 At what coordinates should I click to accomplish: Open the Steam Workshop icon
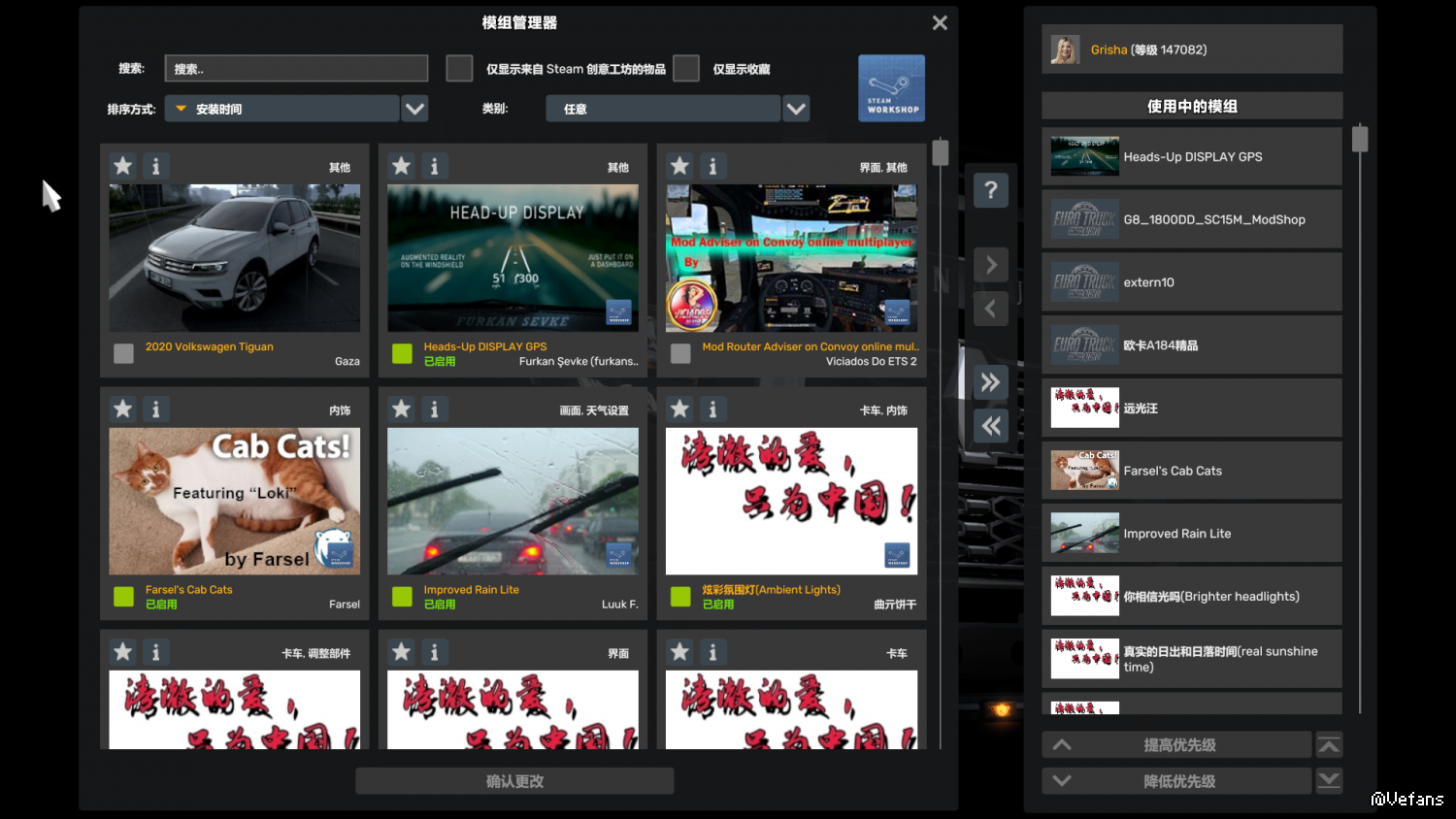point(891,88)
